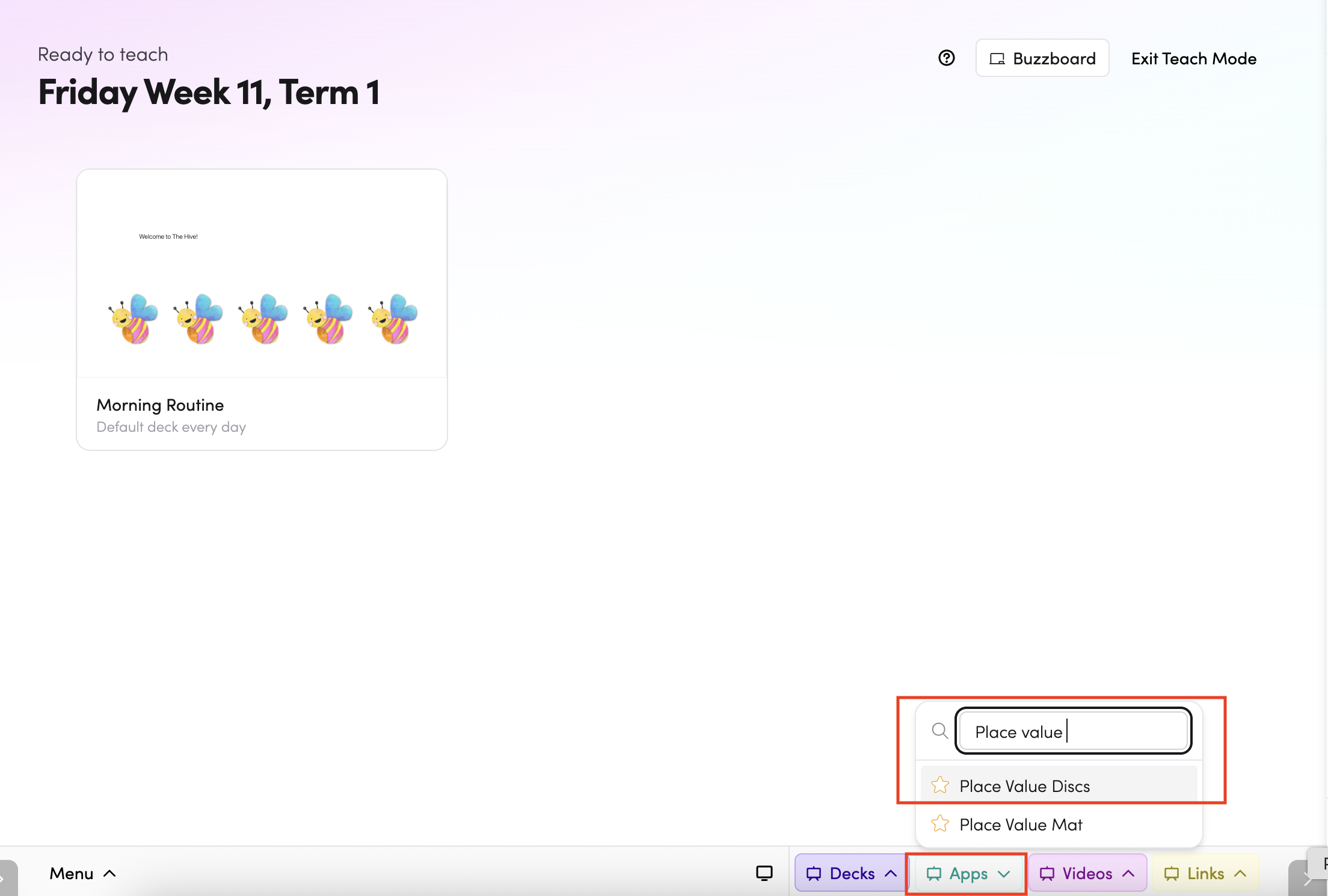Click the Morning Routine title text

pyautogui.click(x=160, y=405)
